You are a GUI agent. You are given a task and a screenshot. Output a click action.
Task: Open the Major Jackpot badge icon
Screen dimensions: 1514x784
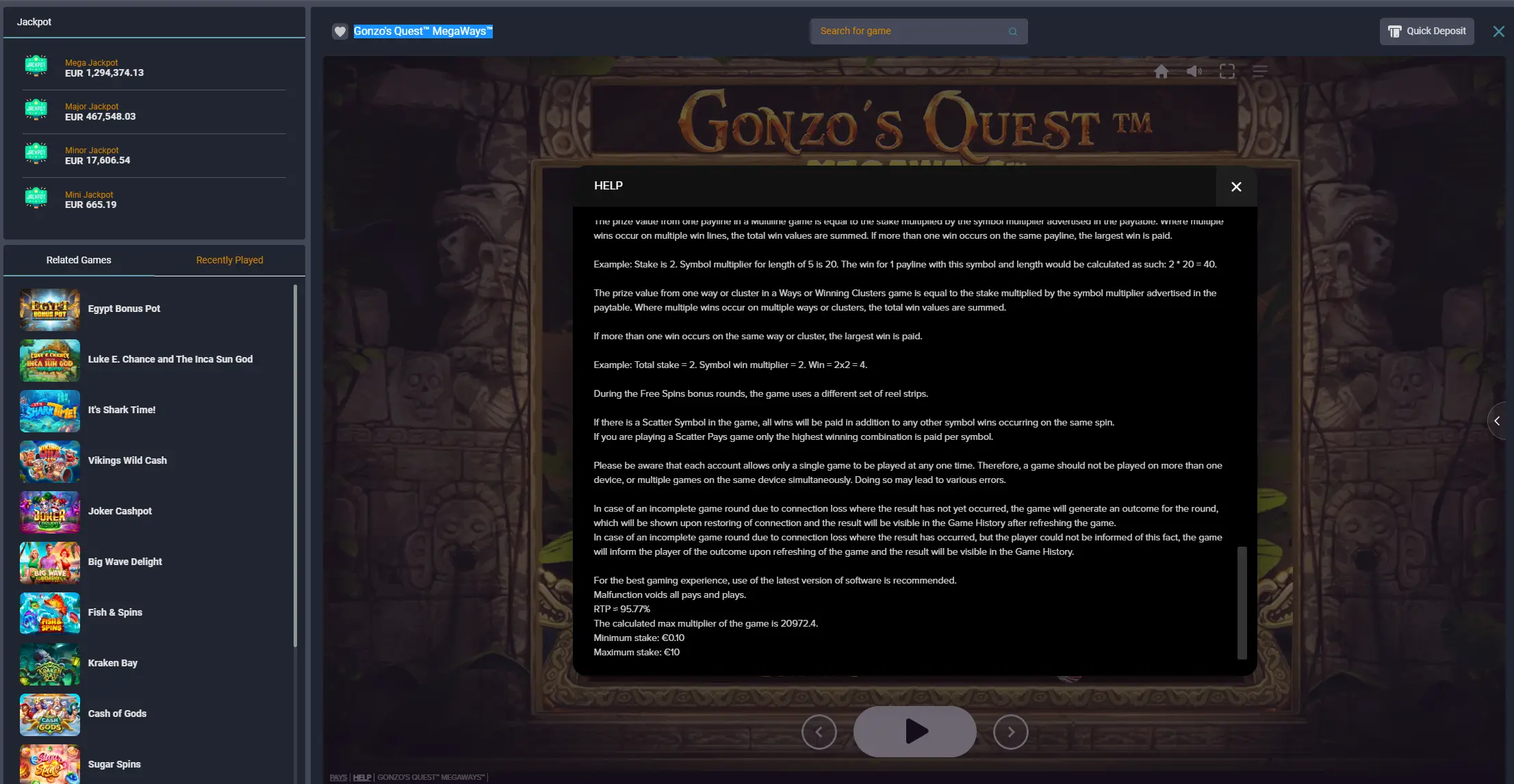[x=36, y=109]
